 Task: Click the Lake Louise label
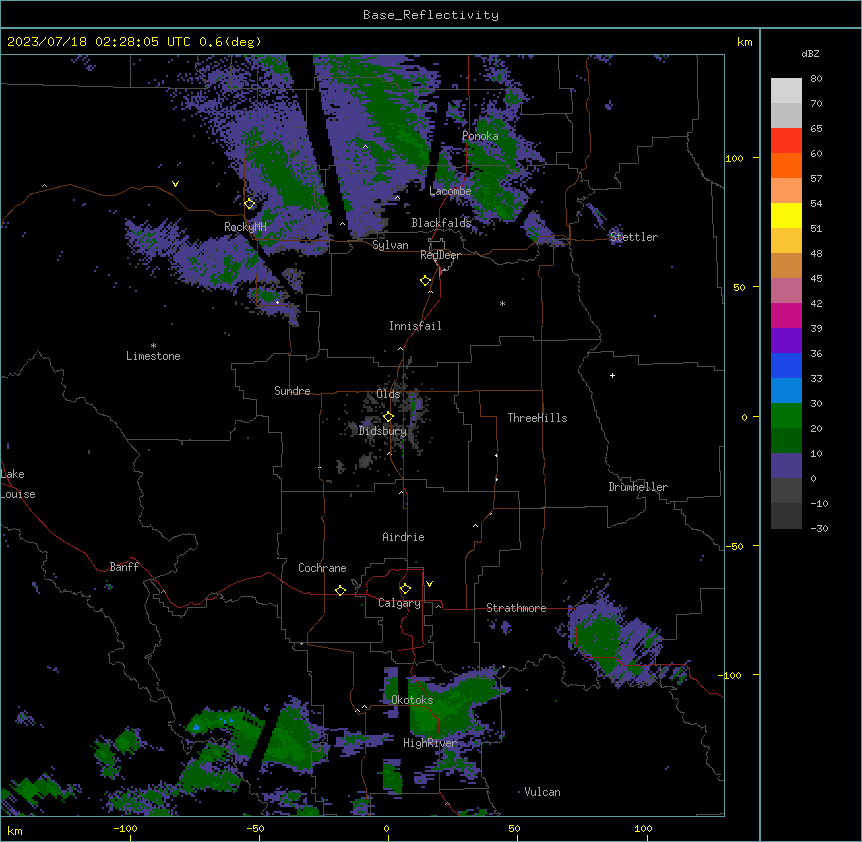pyautogui.click(x=18, y=484)
